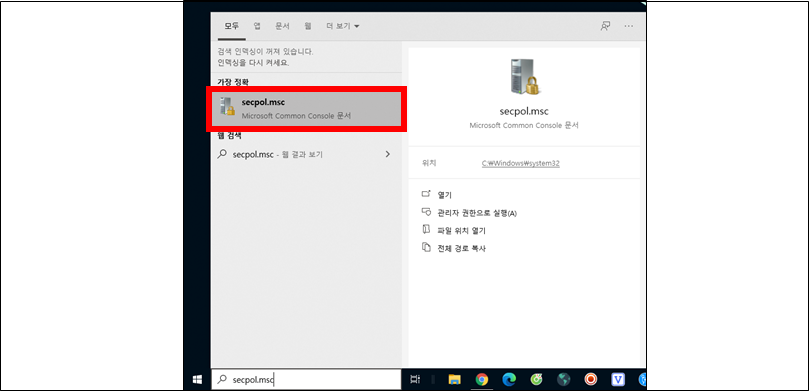This screenshot has height=391, width=809.
Task: Click the 가장 정확 section heading
Action: [x=232, y=82]
